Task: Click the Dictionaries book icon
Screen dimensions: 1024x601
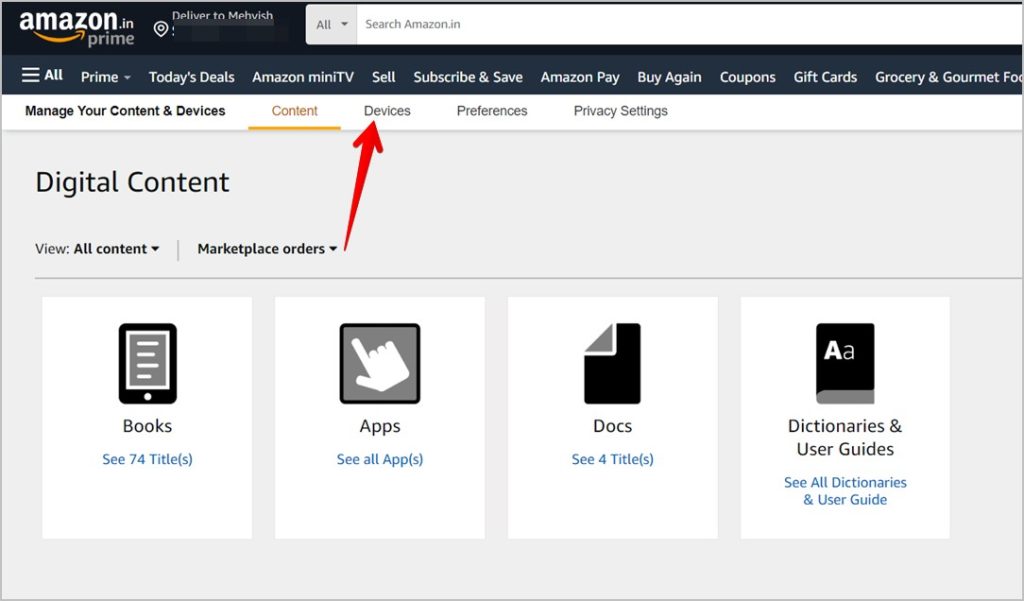Action: (x=845, y=363)
